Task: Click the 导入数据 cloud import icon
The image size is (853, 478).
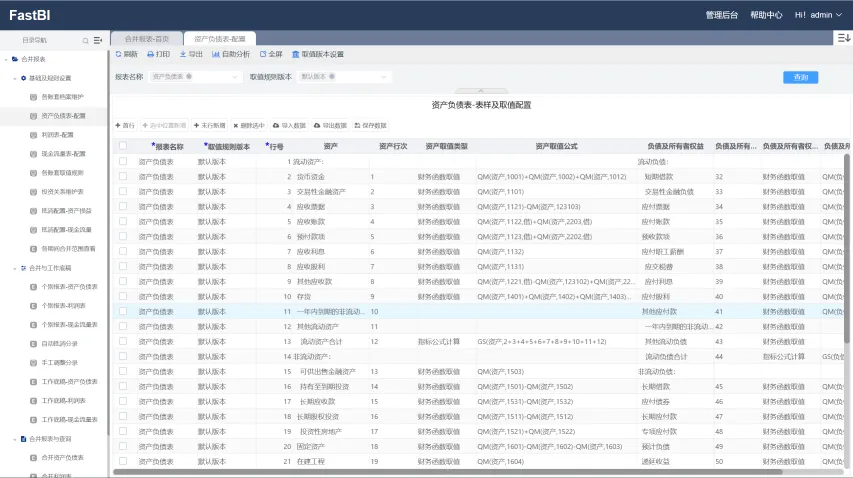Action: click(276, 126)
